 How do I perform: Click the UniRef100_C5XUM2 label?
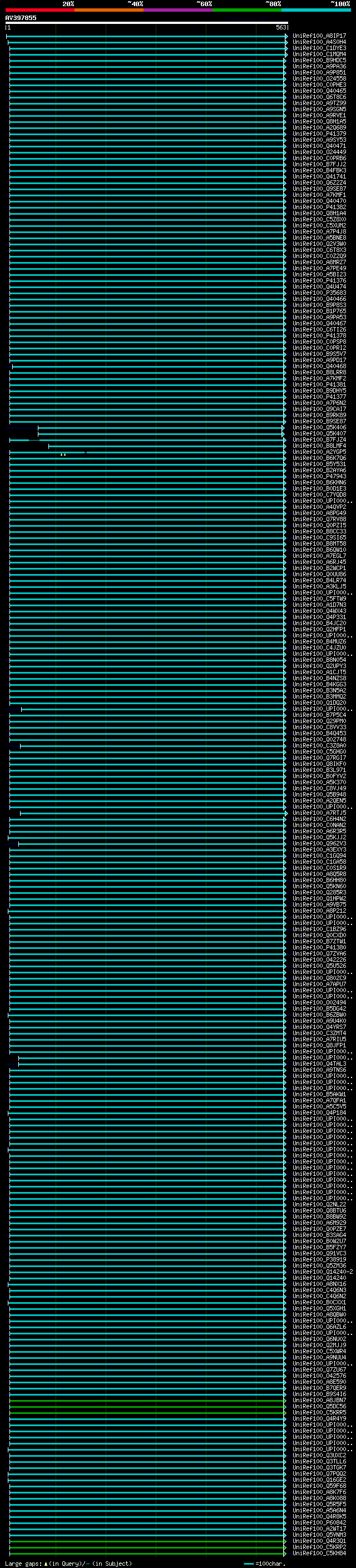[x=319, y=225]
